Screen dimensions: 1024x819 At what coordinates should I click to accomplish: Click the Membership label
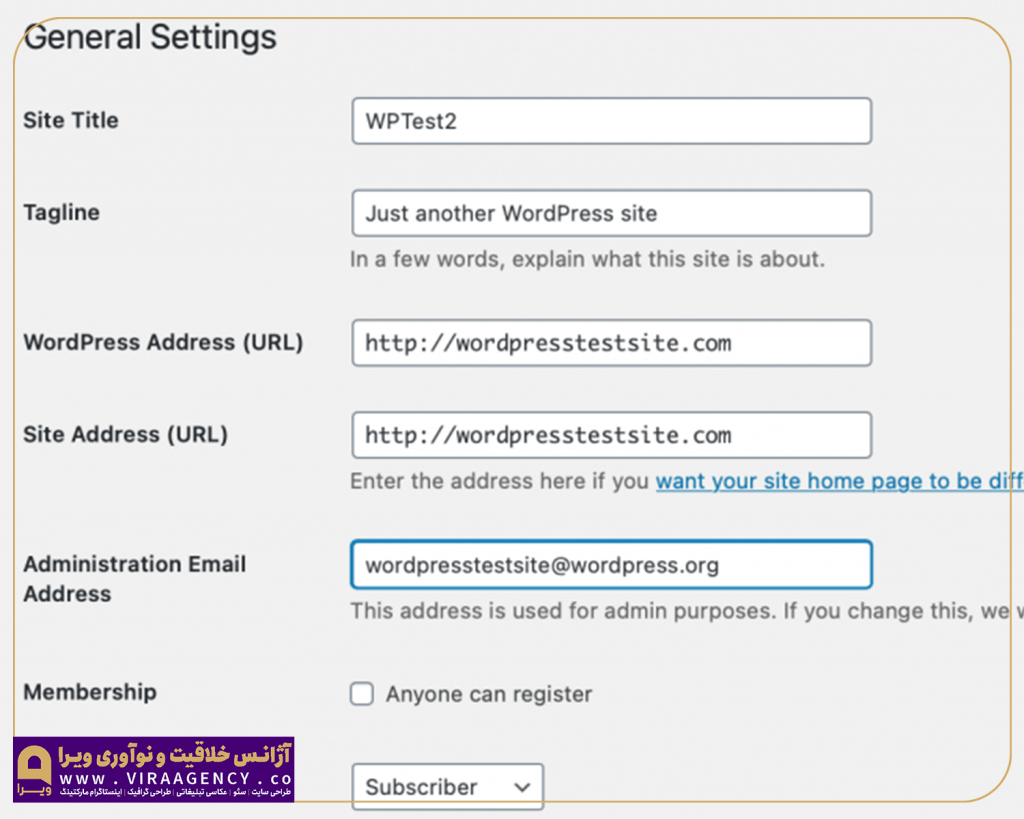(x=90, y=692)
